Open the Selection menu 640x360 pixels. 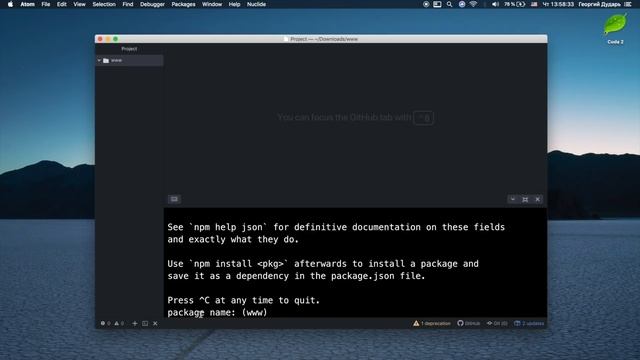(104, 4)
